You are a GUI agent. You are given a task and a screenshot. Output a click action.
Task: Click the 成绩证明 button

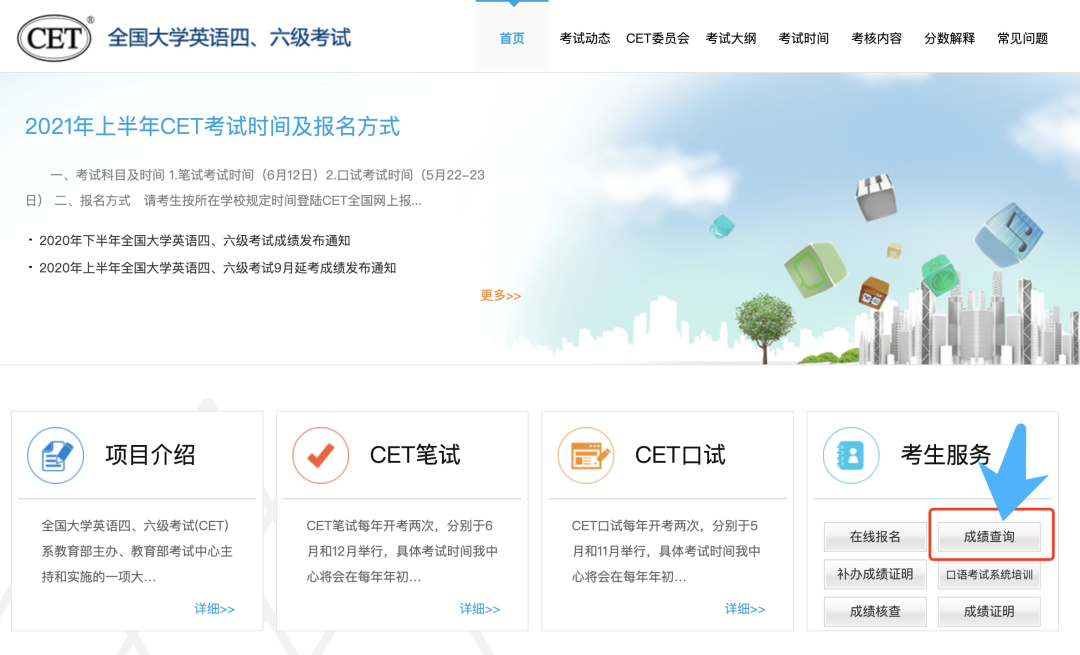click(x=989, y=612)
